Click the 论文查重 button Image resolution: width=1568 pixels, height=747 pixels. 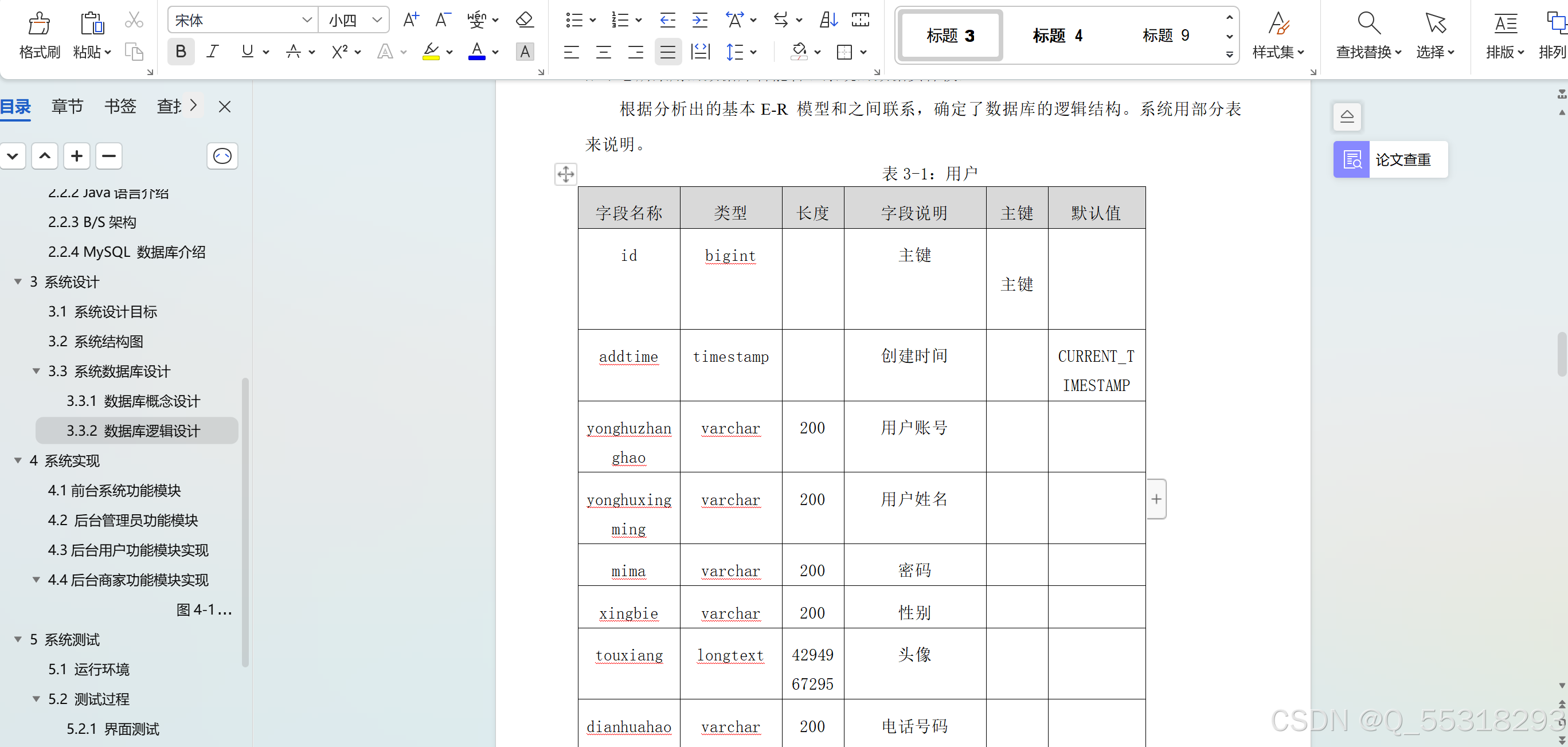1390,159
